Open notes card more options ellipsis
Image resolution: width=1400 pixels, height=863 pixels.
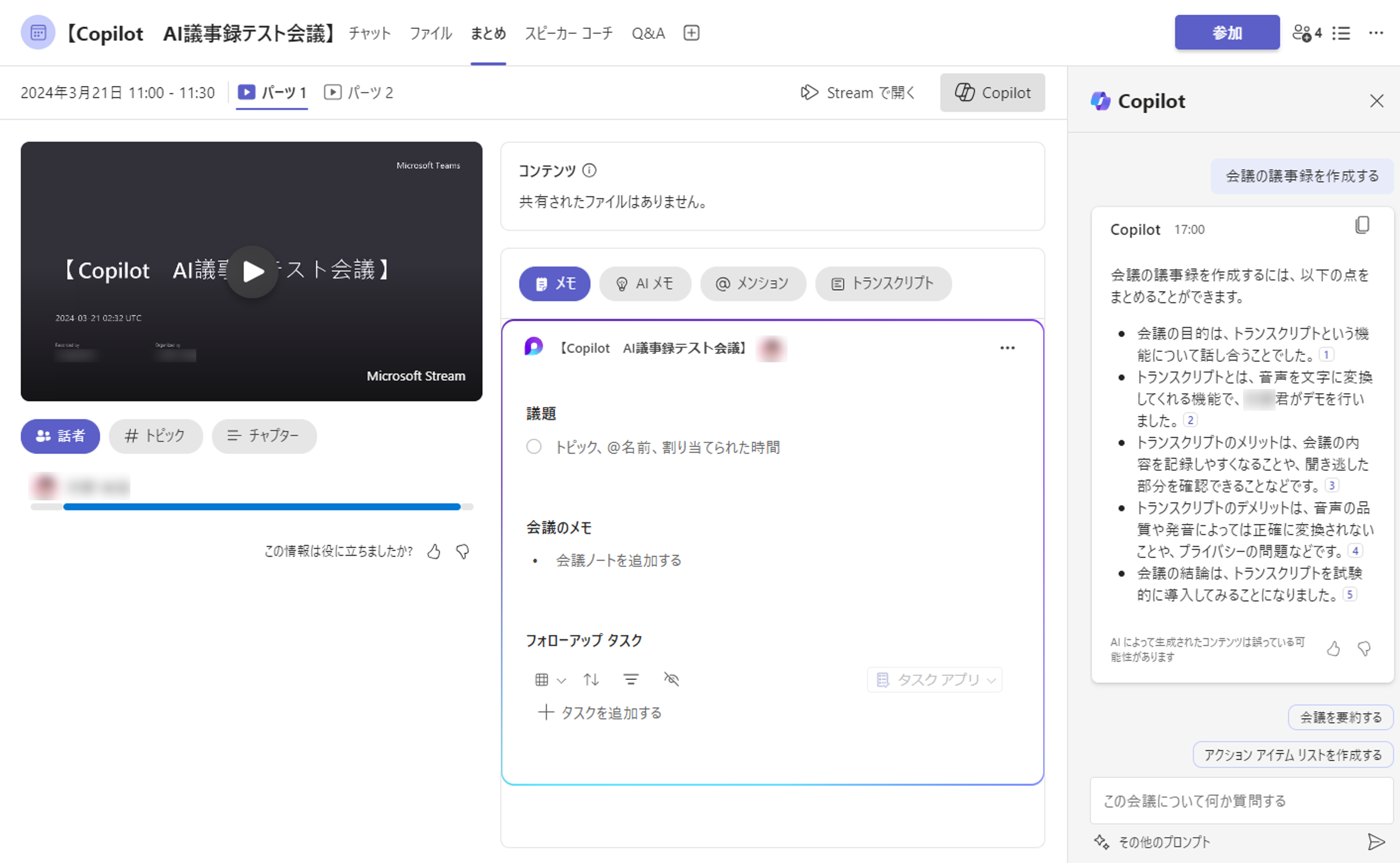click(x=1007, y=348)
